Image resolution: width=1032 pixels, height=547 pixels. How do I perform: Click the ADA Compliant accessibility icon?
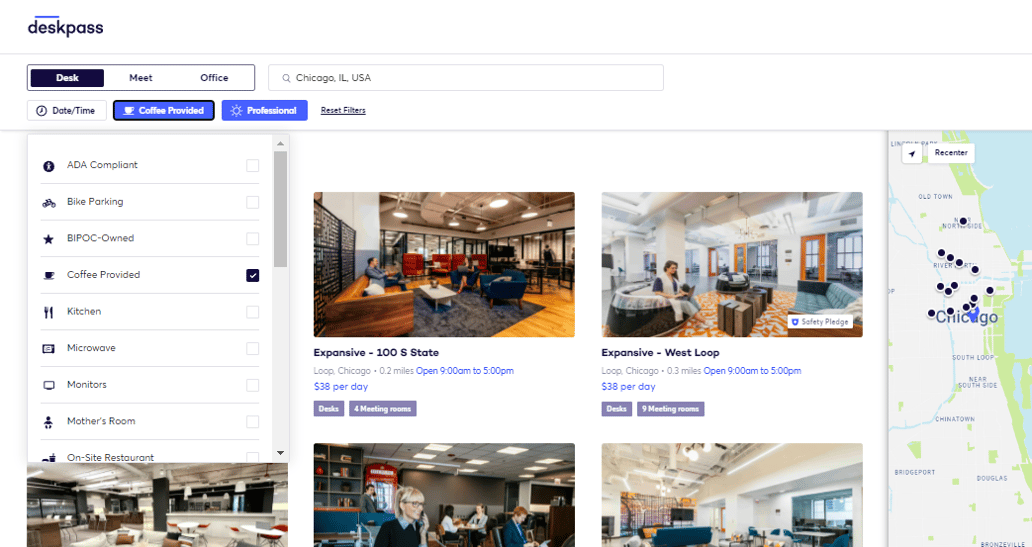click(49, 166)
